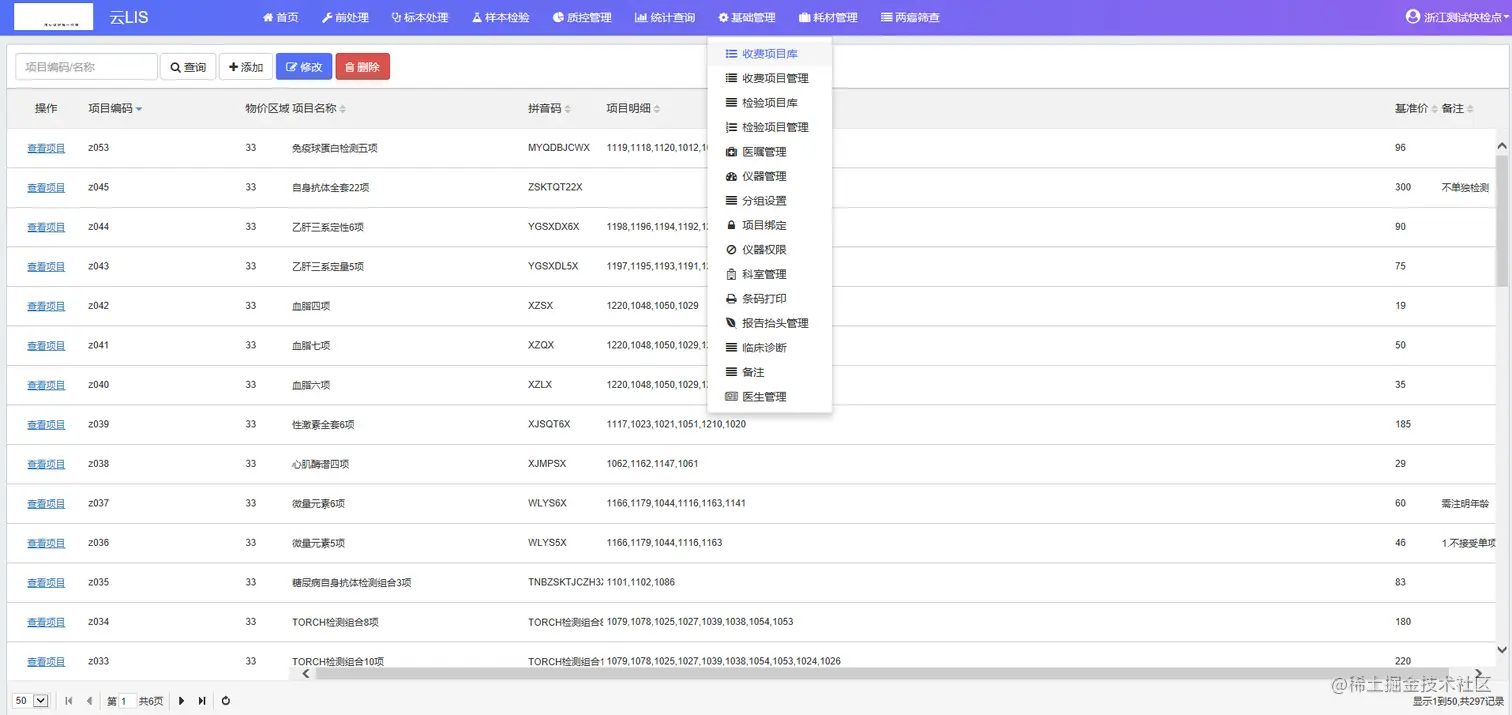Select the 心肌酶谱四项 cell

pyautogui.click(x=321, y=464)
